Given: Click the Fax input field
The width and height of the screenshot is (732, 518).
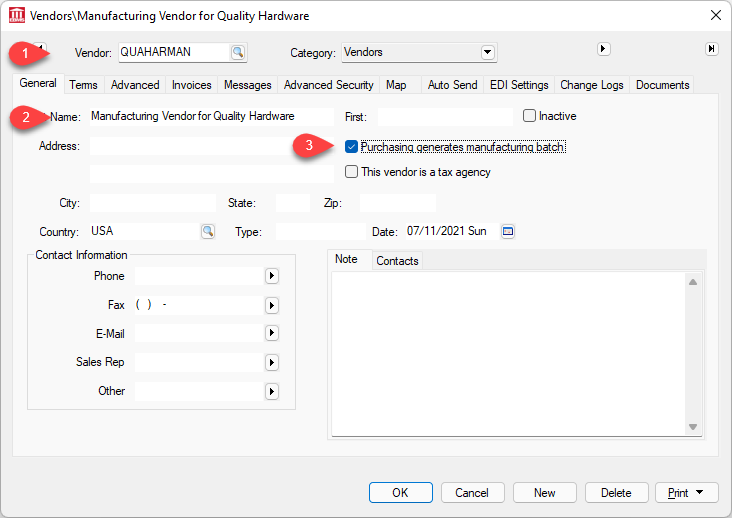Looking at the screenshot, I should pyautogui.click(x=199, y=305).
